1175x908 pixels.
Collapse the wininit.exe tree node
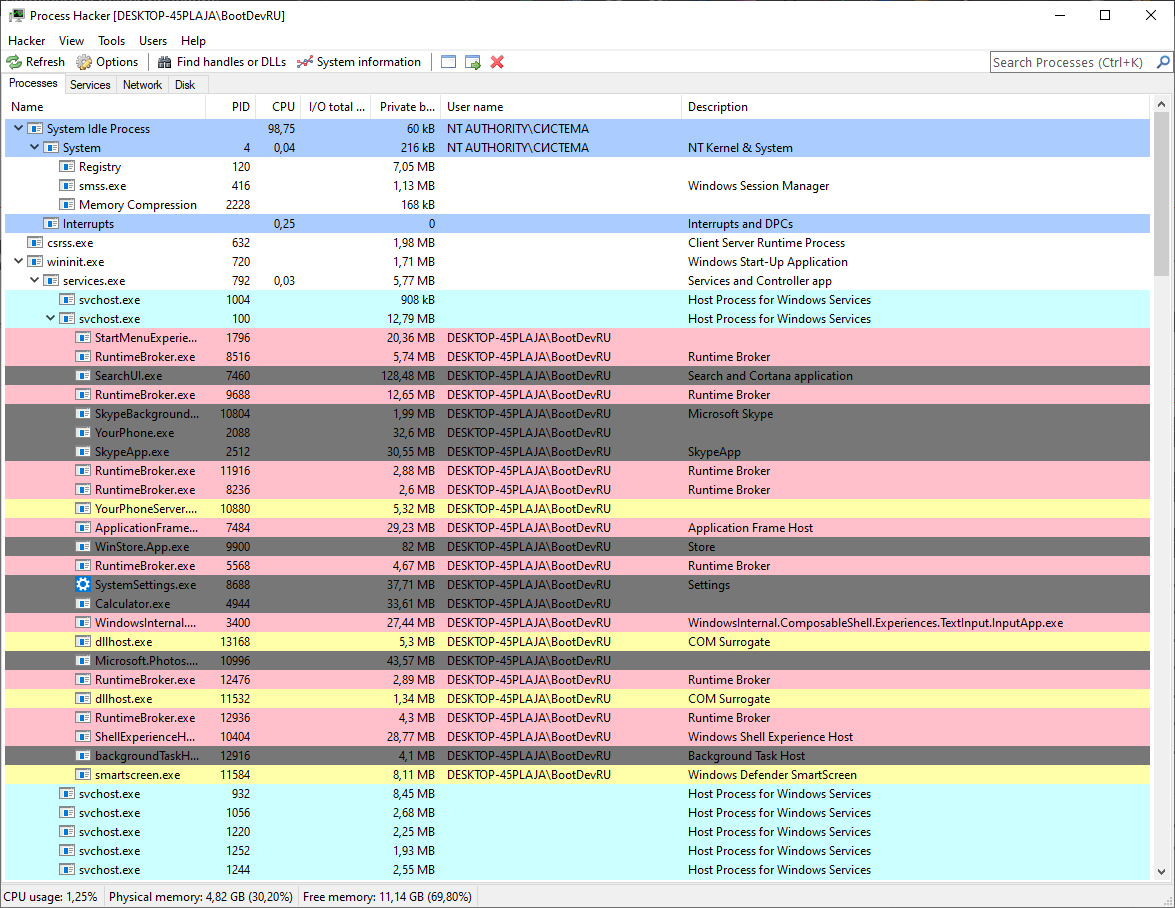[19, 261]
